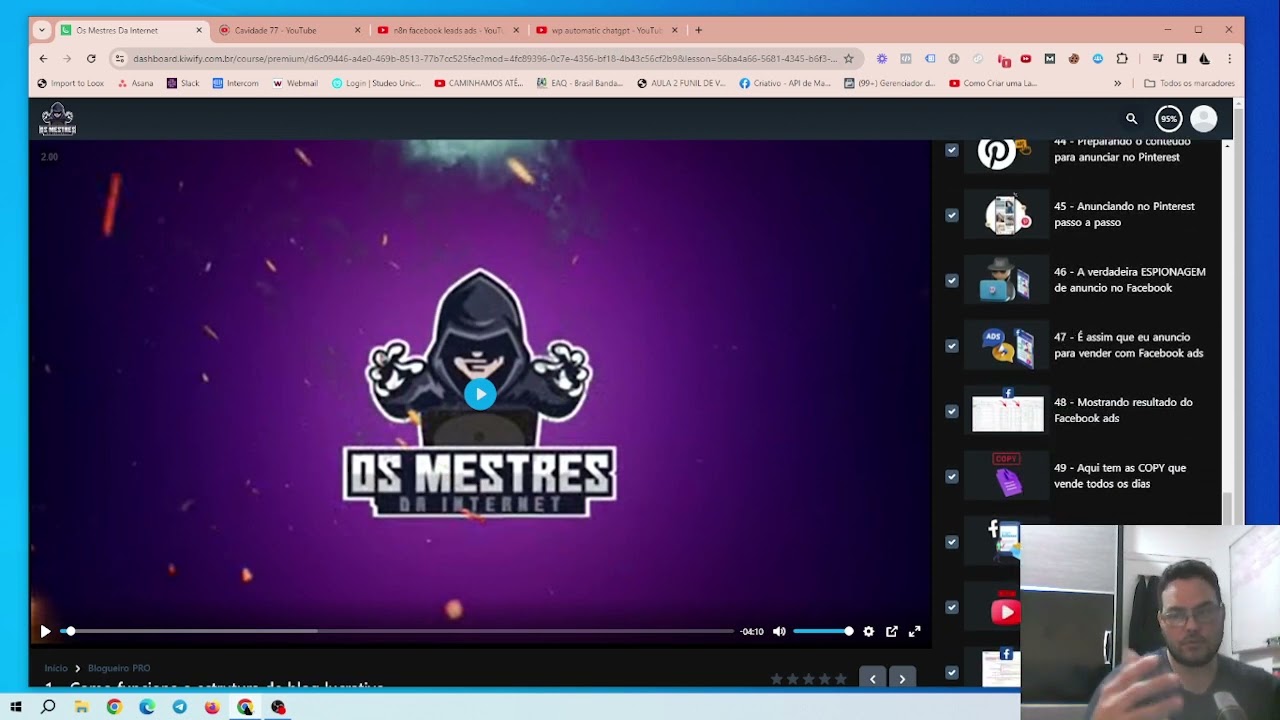Open the 95% course progress indicator
1280x720 pixels.
click(x=1168, y=119)
